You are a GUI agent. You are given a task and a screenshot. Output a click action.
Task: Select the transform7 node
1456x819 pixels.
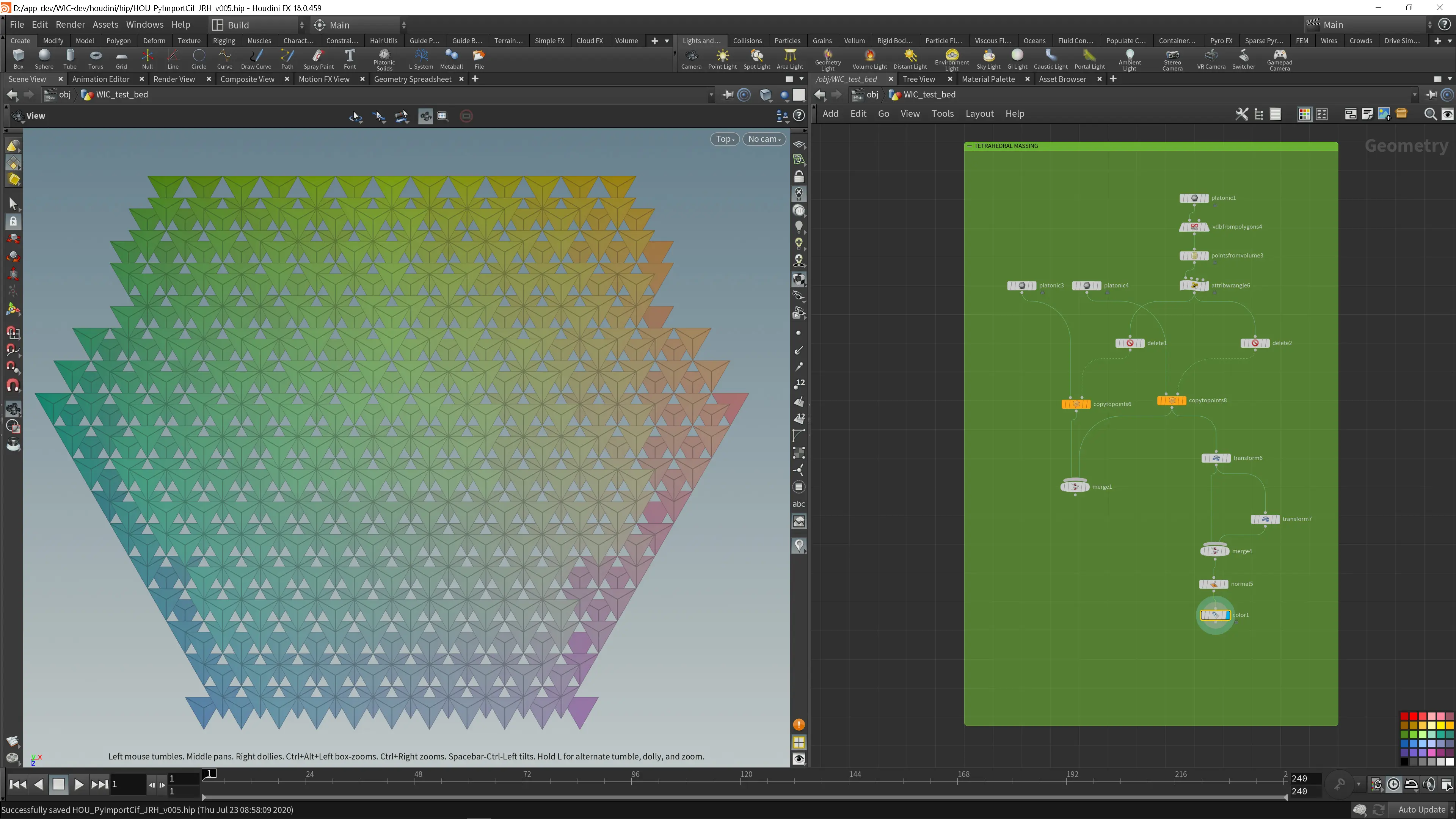pyautogui.click(x=1265, y=519)
